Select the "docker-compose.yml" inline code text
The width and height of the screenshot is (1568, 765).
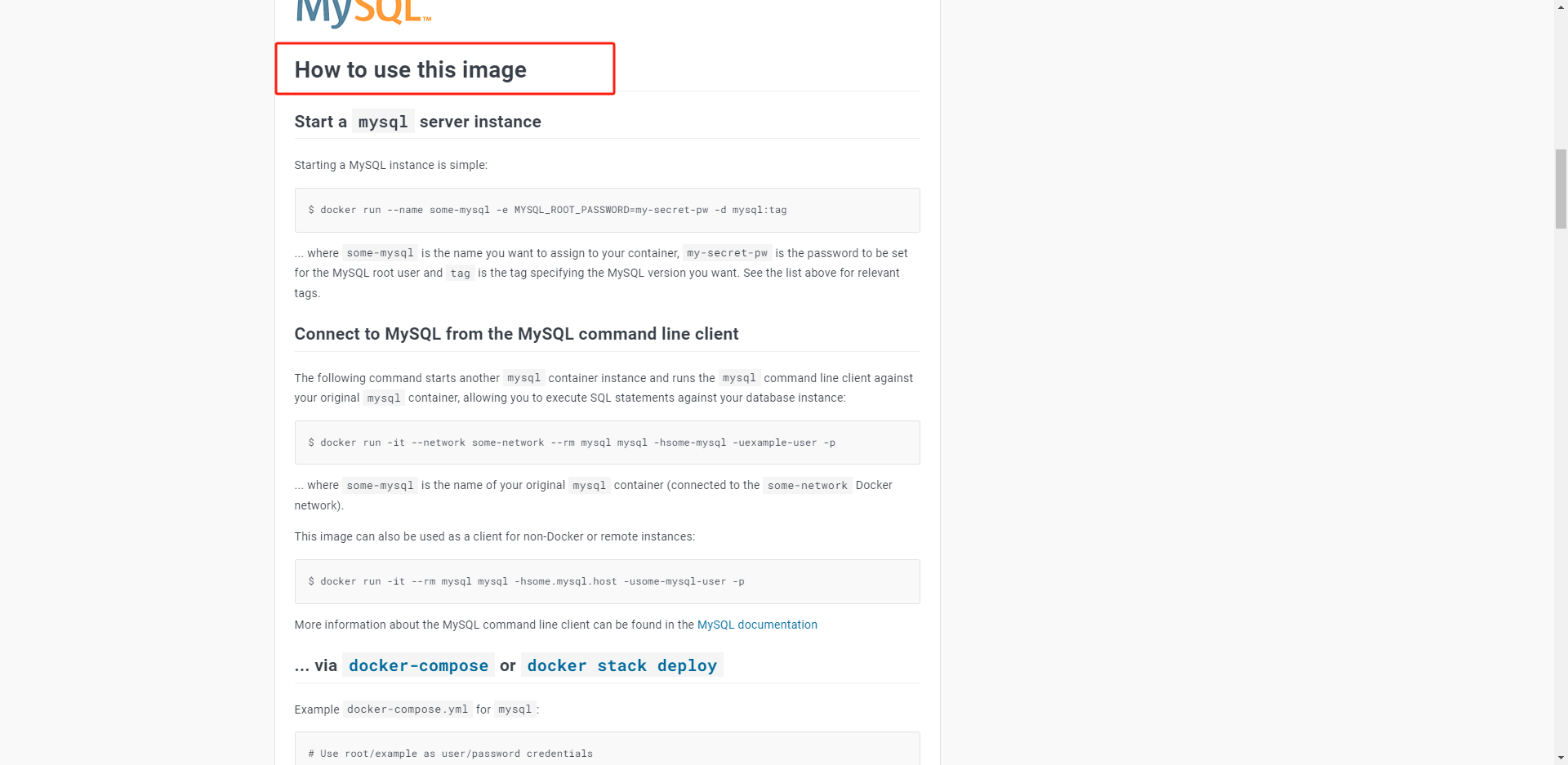(x=408, y=709)
